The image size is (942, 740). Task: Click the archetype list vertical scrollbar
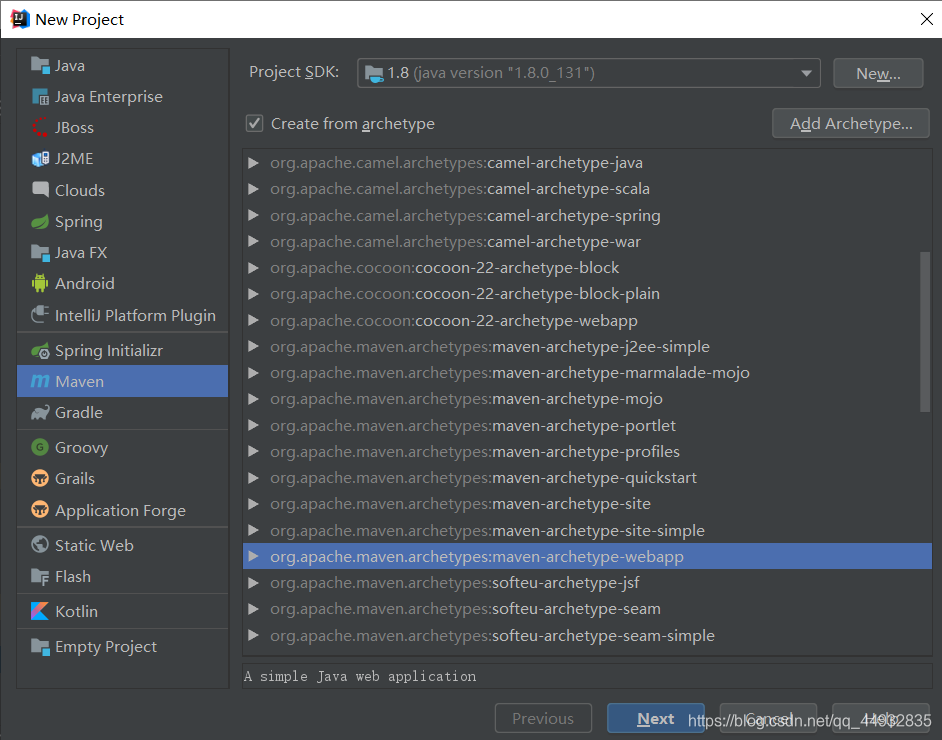click(925, 332)
